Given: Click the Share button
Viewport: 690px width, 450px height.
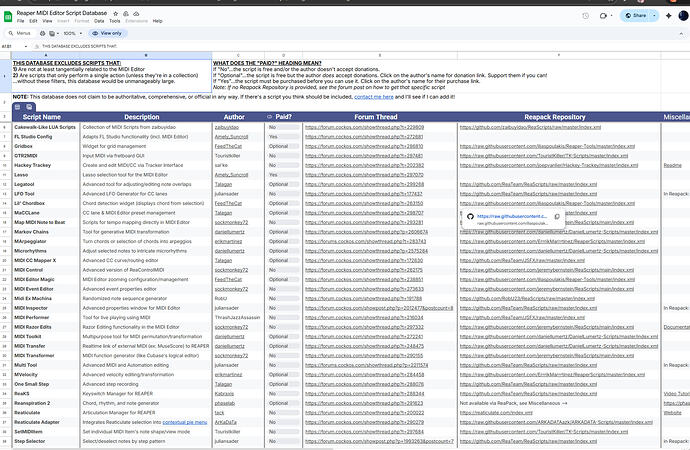Looking at the screenshot, I should pos(637,16).
